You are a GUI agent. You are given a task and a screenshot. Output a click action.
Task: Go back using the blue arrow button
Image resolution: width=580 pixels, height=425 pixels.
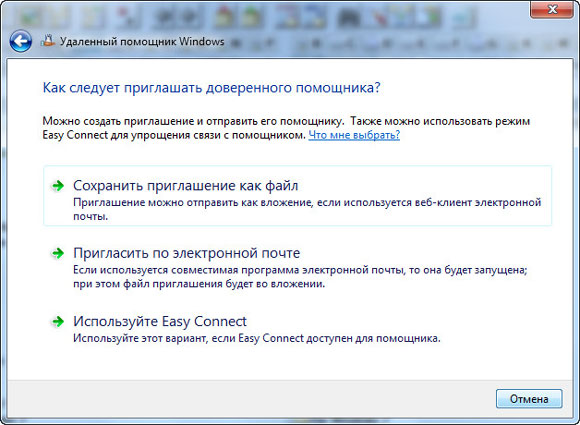click(20, 41)
